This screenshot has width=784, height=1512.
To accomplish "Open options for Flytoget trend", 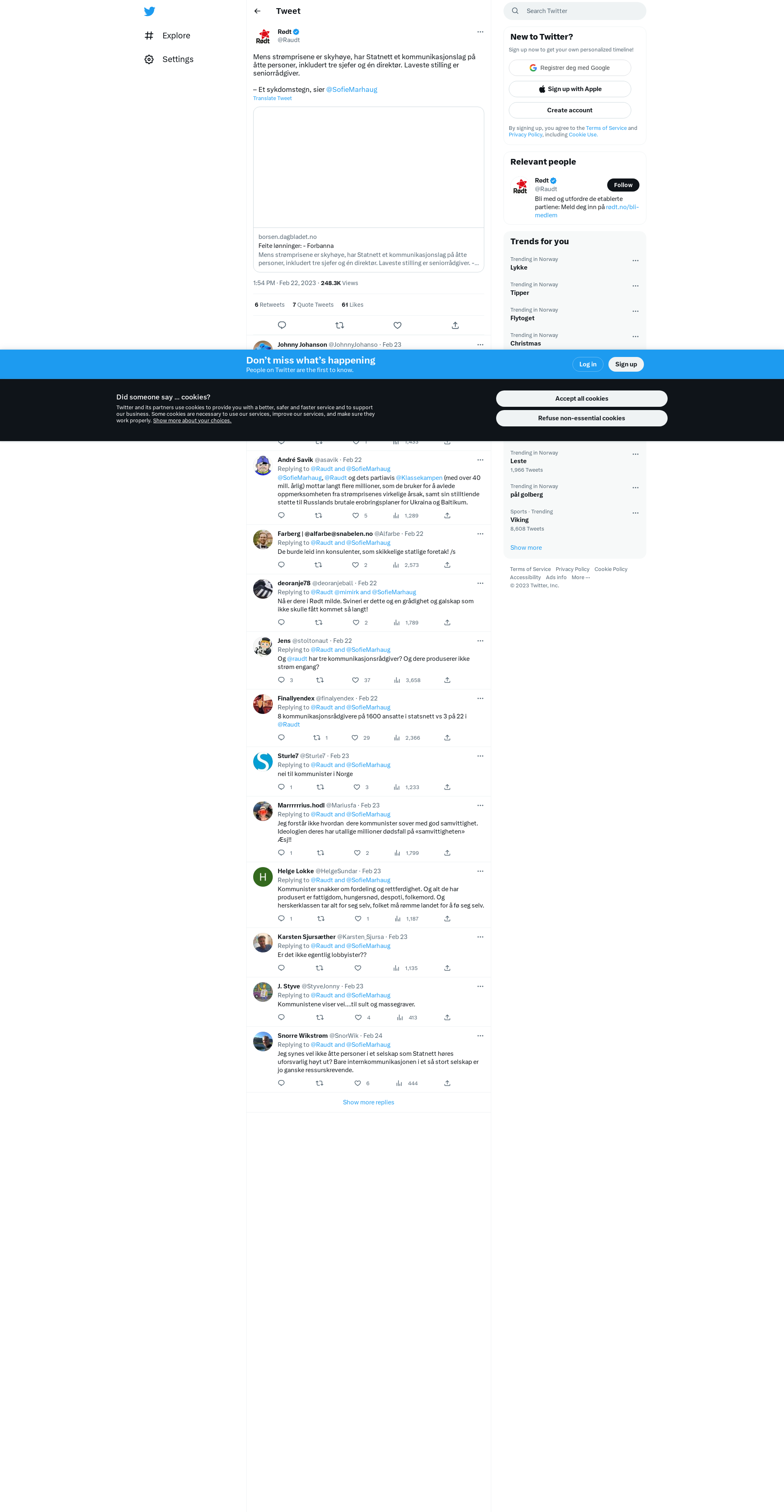I will click(x=635, y=311).
